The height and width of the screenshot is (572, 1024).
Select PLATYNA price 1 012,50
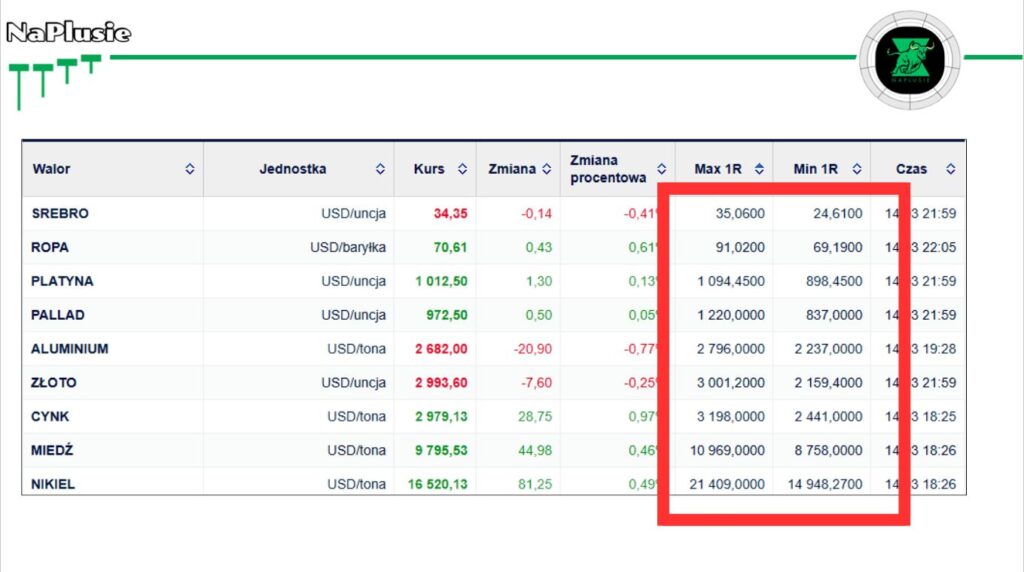441,281
